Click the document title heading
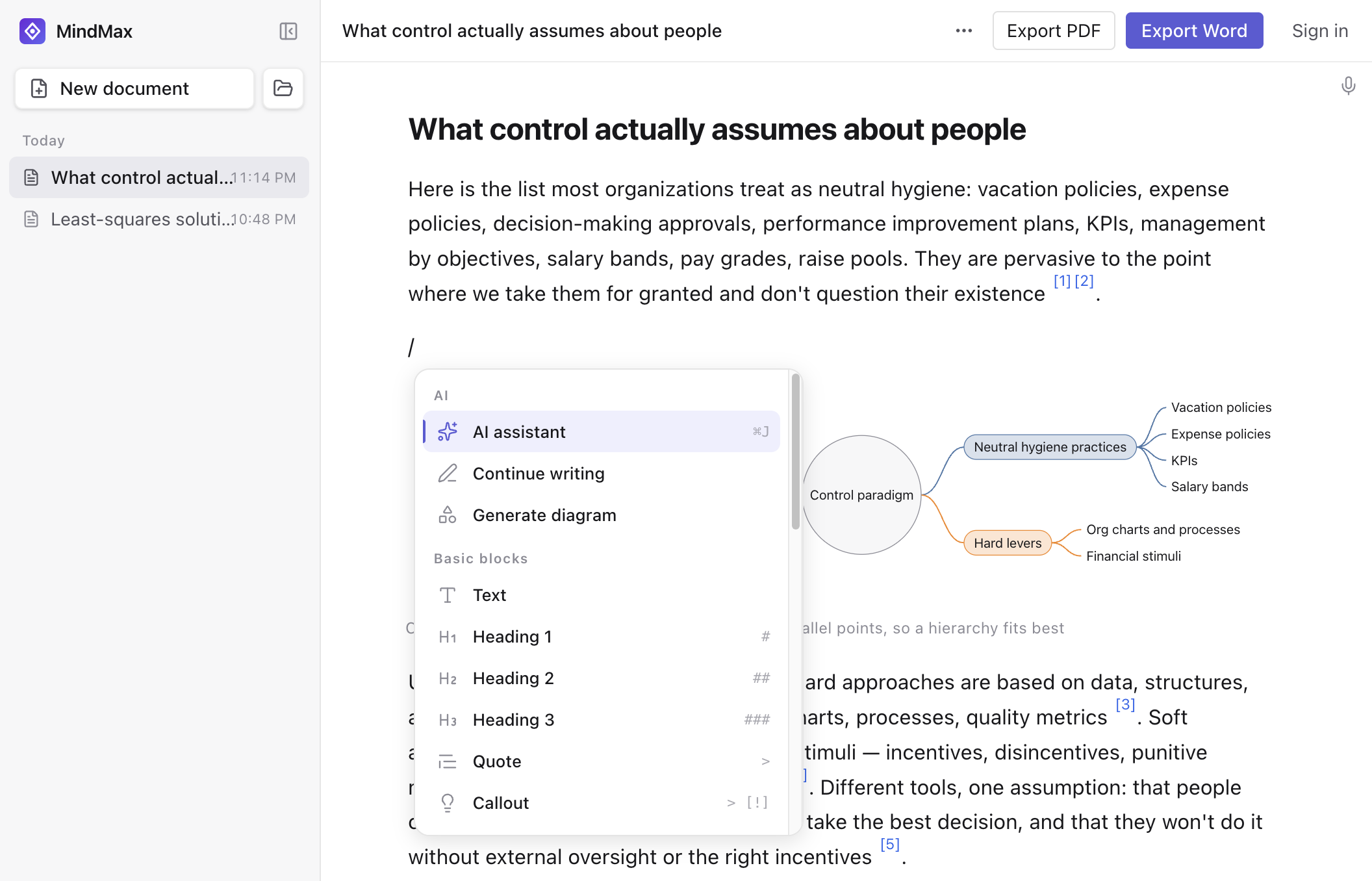 point(717,129)
